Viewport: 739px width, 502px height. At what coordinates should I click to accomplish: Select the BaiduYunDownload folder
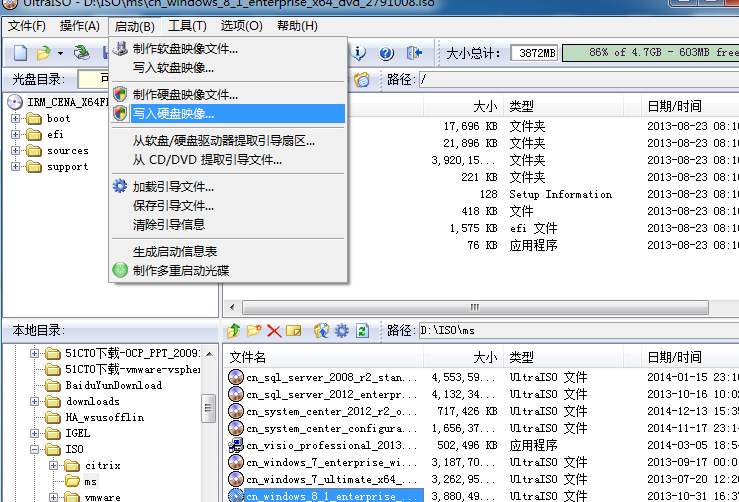pos(114,385)
